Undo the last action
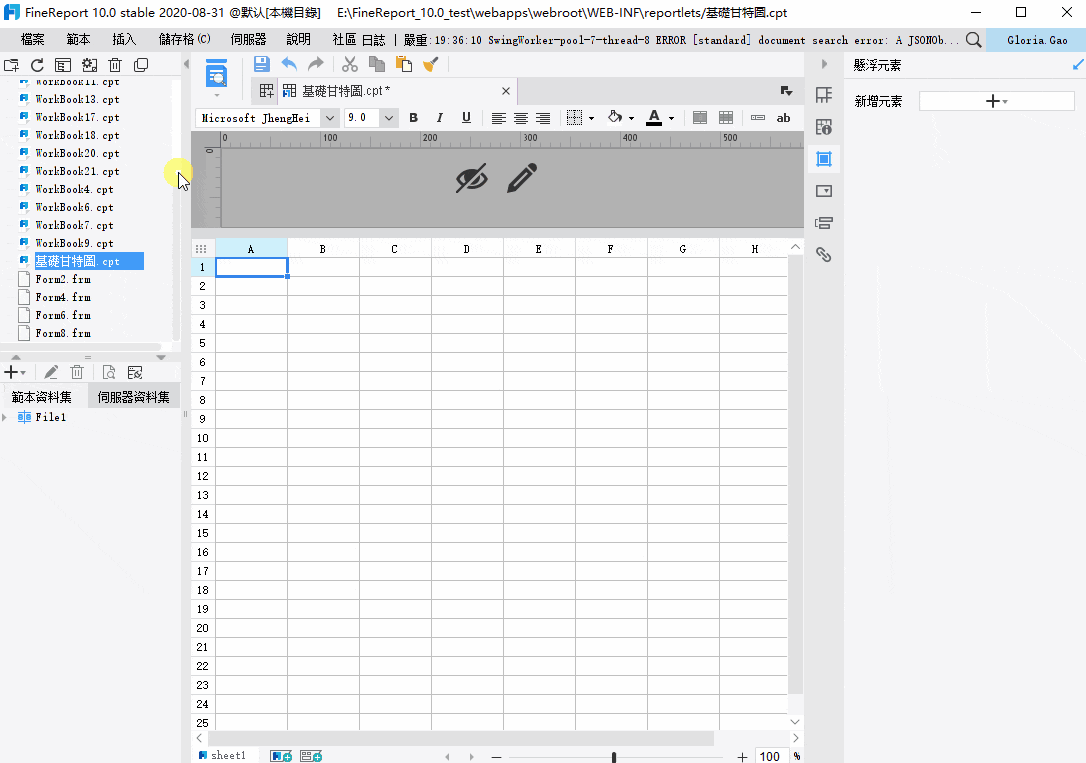1086x763 pixels. (x=289, y=64)
